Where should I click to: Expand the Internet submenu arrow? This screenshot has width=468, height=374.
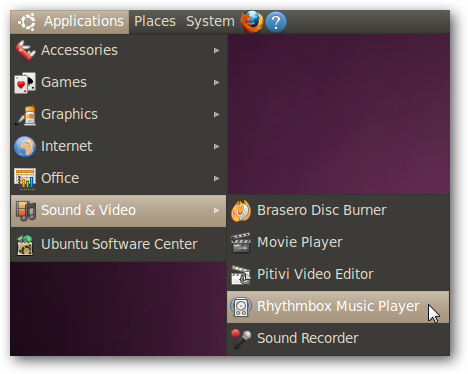click(216, 146)
